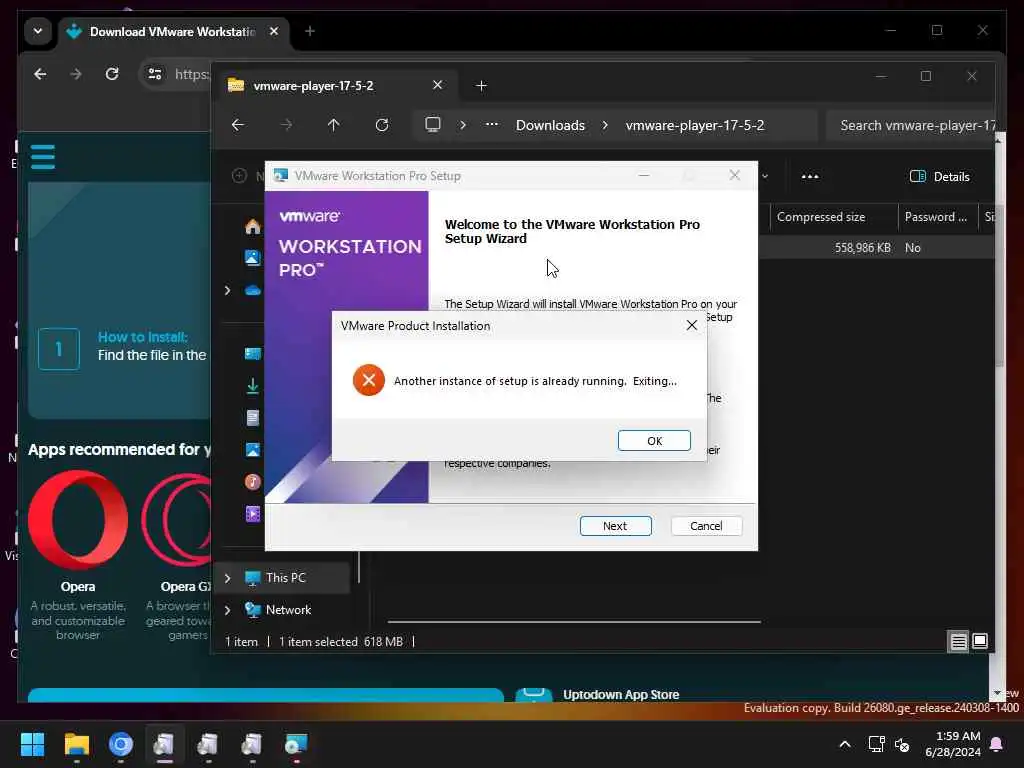1024x768 pixels.
Task: Go up one folder in File Explorer
Action: [334, 125]
